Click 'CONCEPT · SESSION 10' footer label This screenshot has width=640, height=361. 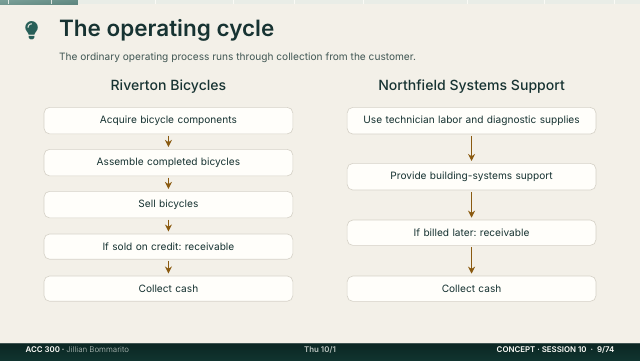pyautogui.click(x=541, y=349)
